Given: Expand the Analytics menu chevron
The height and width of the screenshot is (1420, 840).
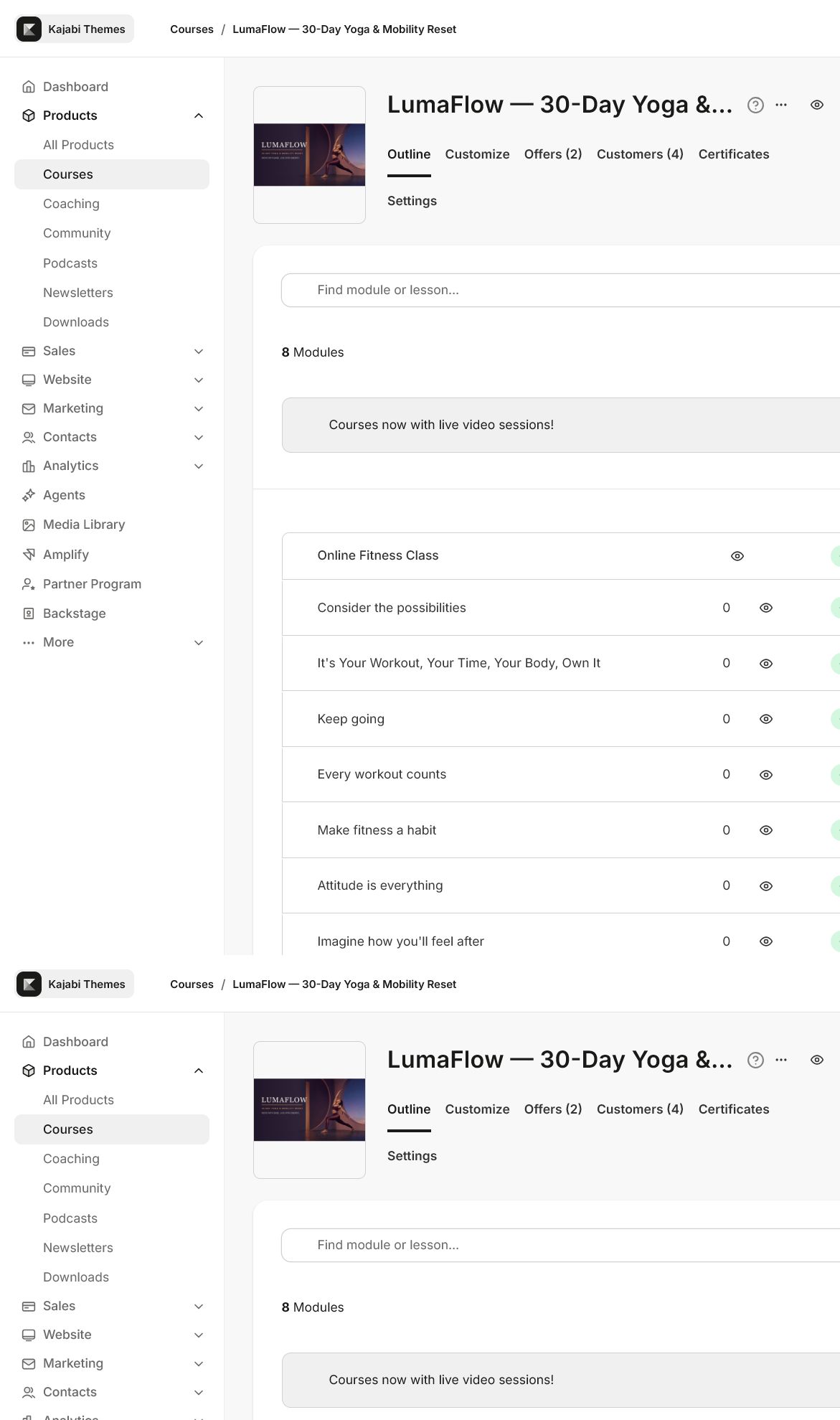Looking at the screenshot, I should pyautogui.click(x=199, y=466).
